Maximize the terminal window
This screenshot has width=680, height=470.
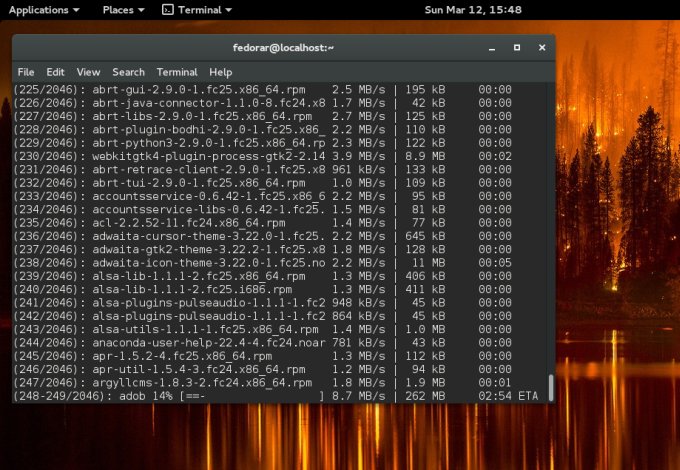(x=516, y=47)
